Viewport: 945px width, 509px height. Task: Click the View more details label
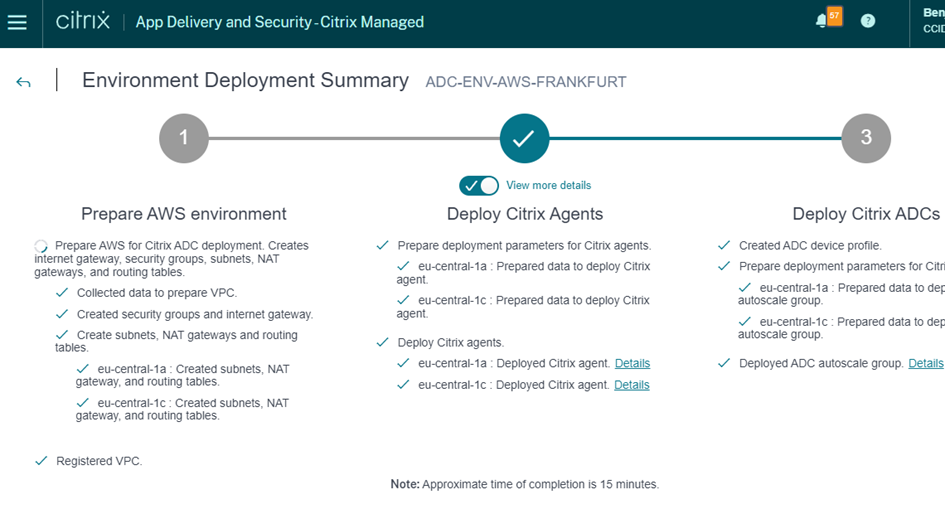coord(548,186)
